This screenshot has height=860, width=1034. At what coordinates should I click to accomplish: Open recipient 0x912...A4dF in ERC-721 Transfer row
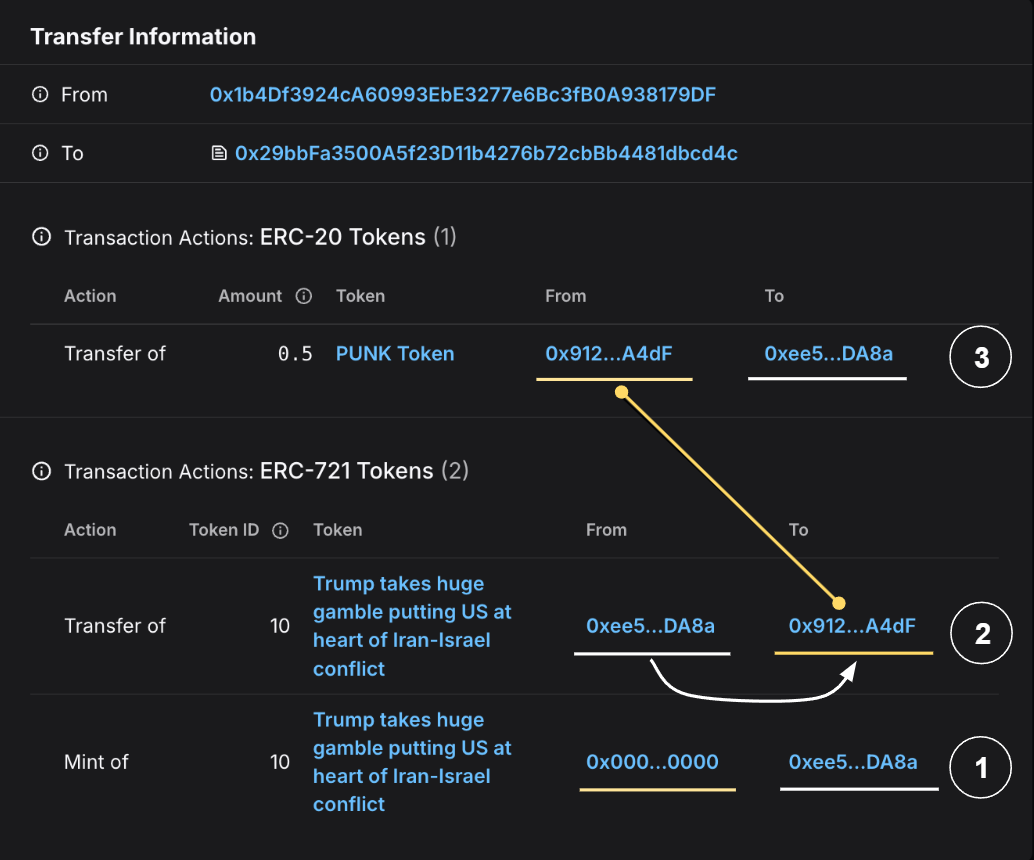pyautogui.click(x=852, y=626)
